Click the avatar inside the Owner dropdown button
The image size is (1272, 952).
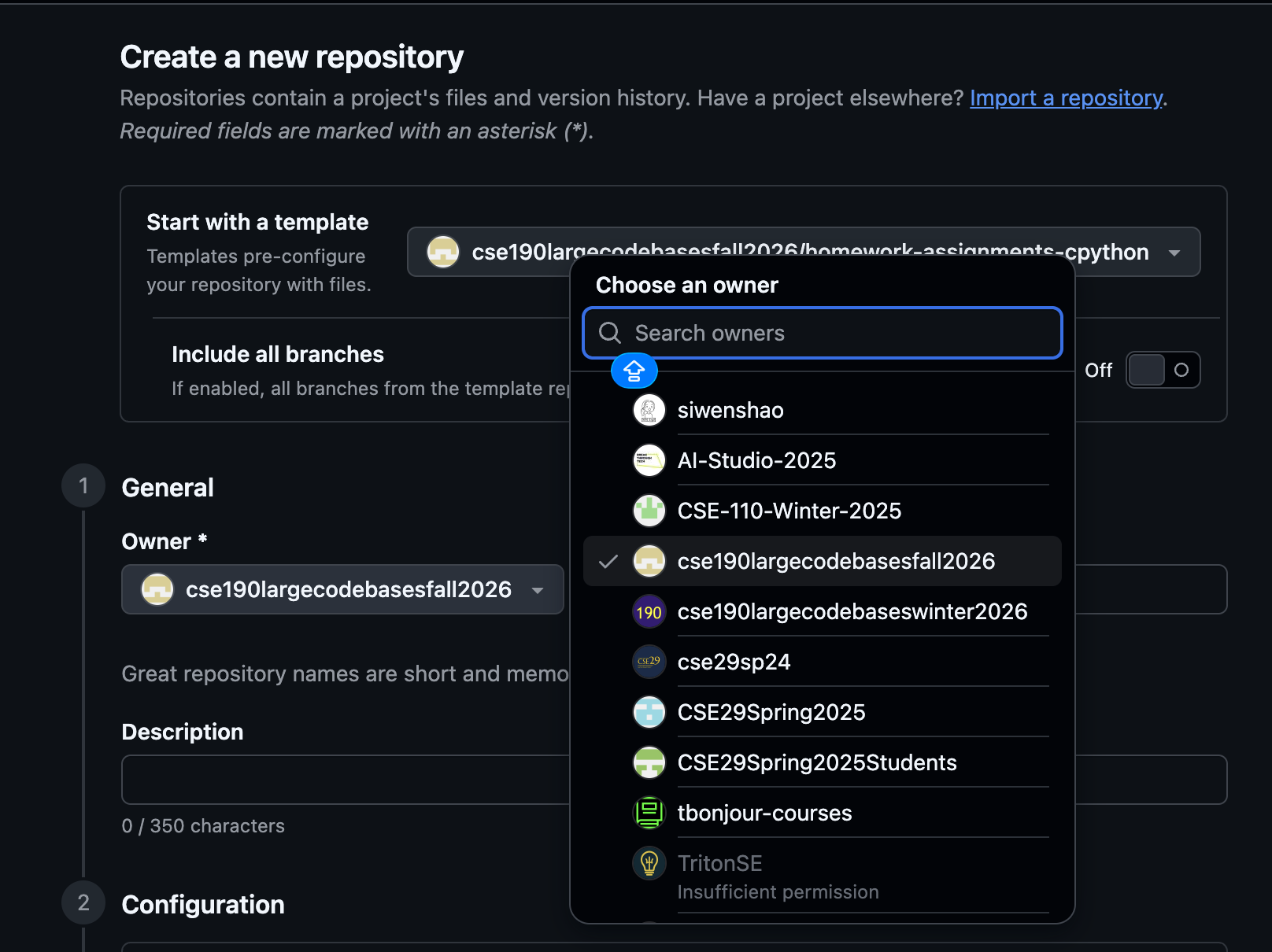[x=157, y=589]
